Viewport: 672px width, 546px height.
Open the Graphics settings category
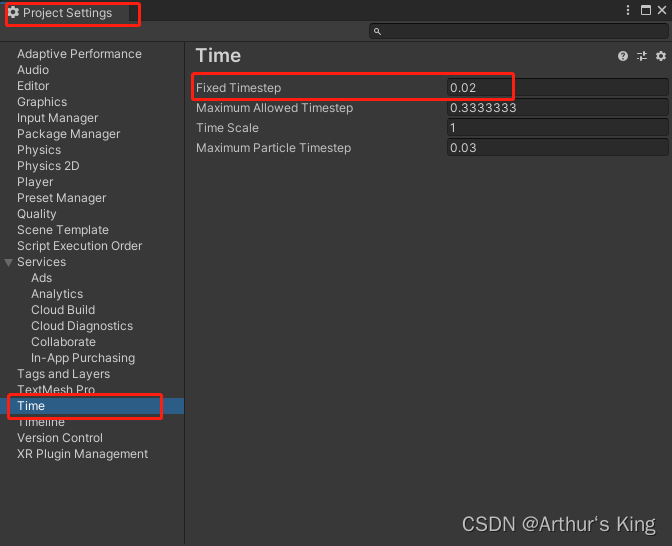[x=42, y=102]
